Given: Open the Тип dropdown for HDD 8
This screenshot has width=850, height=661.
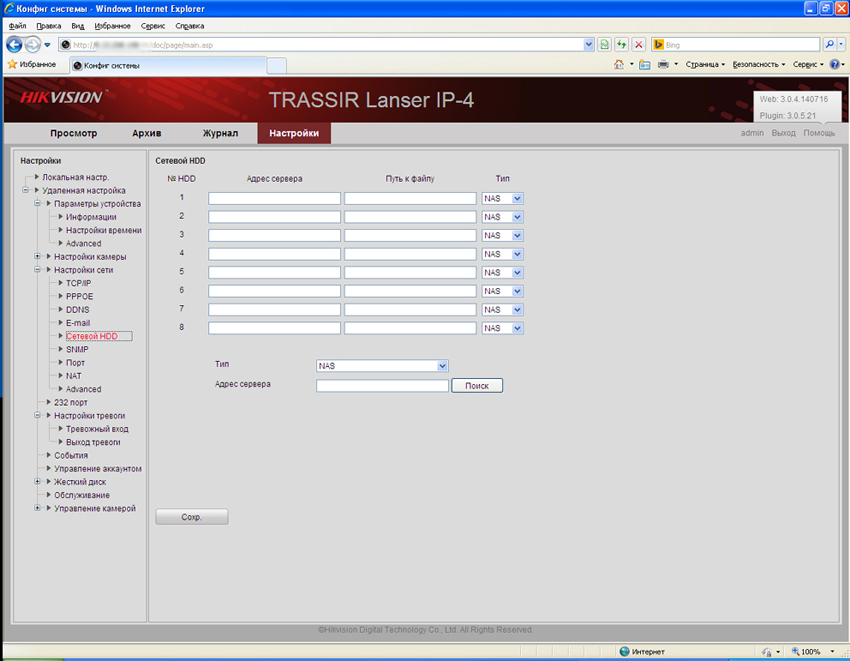Looking at the screenshot, I should pyautogui.click(x=503, y=328).
